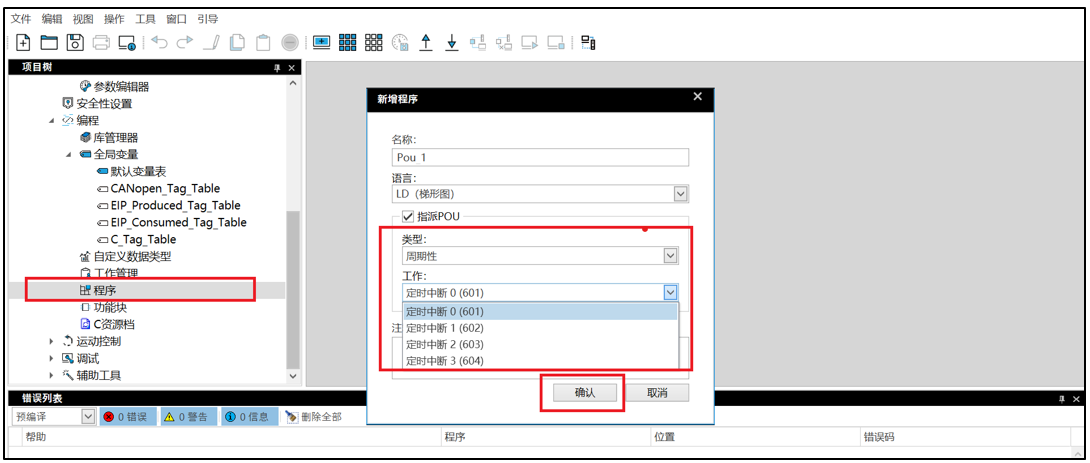Click the upload arrow toolbar icon
This screenshot has width=1090, height=463.
coord(426,42)
